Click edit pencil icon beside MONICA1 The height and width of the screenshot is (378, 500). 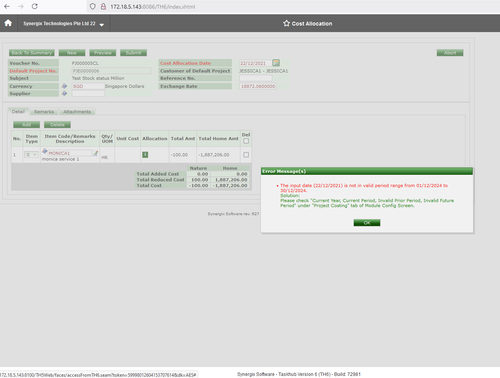95,153
